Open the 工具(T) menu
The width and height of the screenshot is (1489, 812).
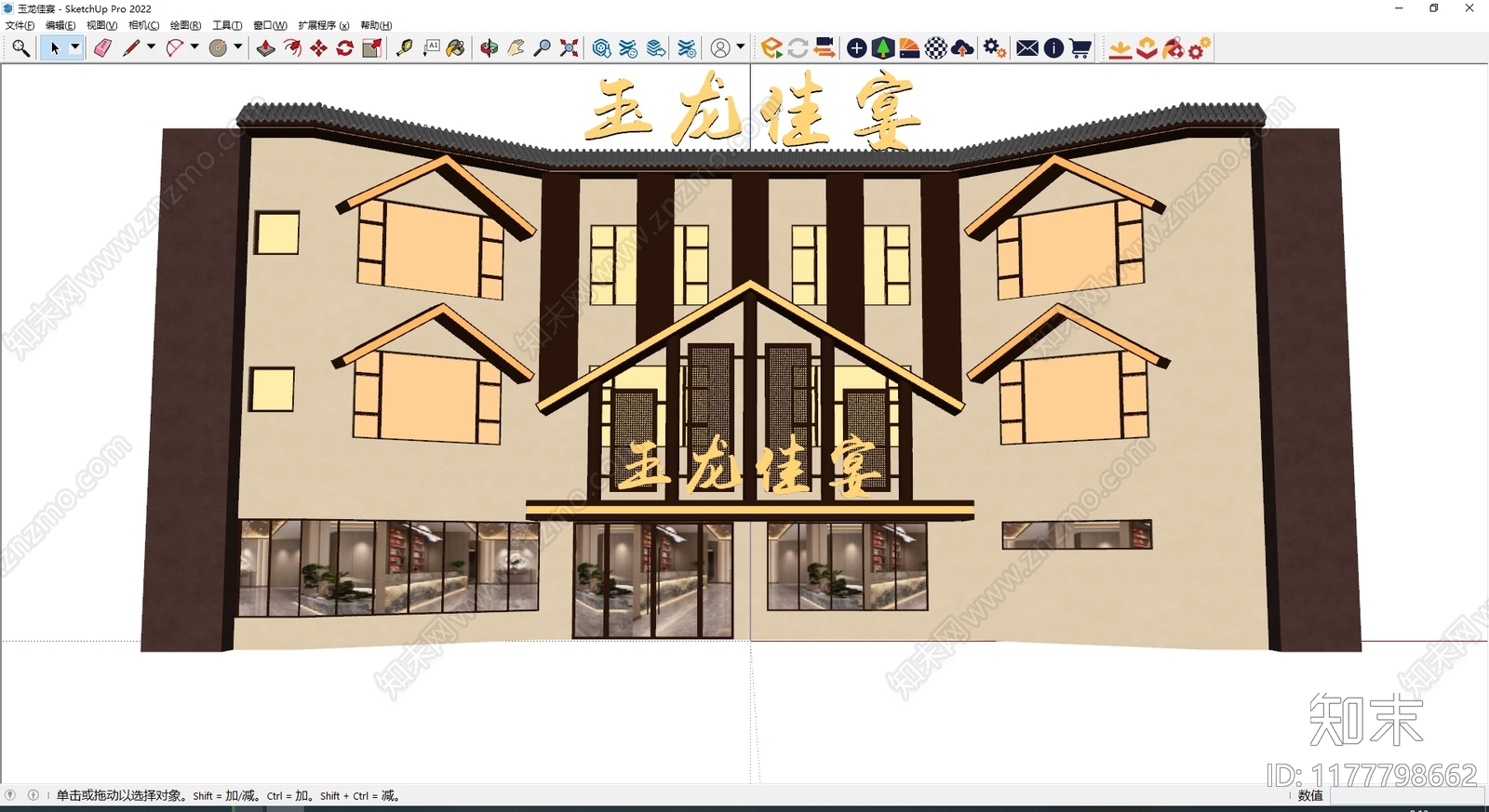click(x=227, y=25)
